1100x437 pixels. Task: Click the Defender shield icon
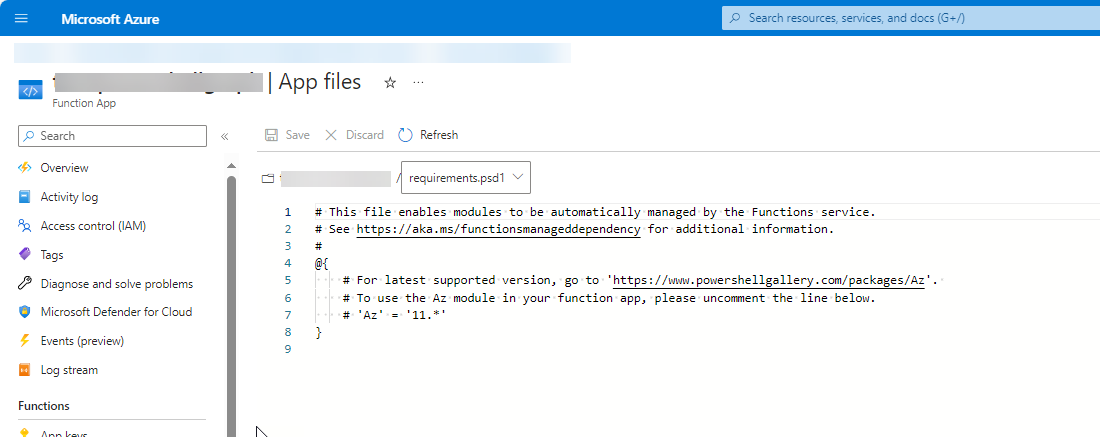coord(25,311)
